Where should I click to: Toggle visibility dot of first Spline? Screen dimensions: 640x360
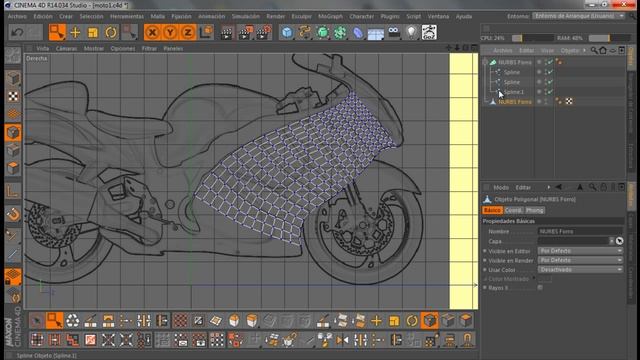point(539,72)
